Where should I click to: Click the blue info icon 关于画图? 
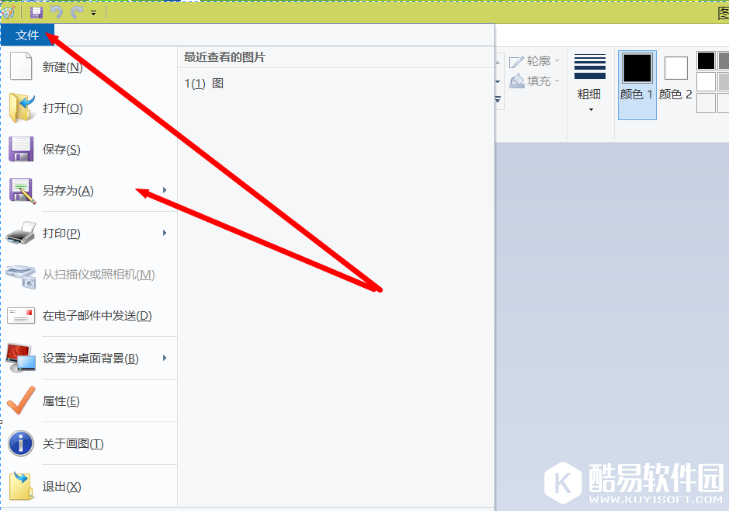pyautogui.click(x=21, y=443)
